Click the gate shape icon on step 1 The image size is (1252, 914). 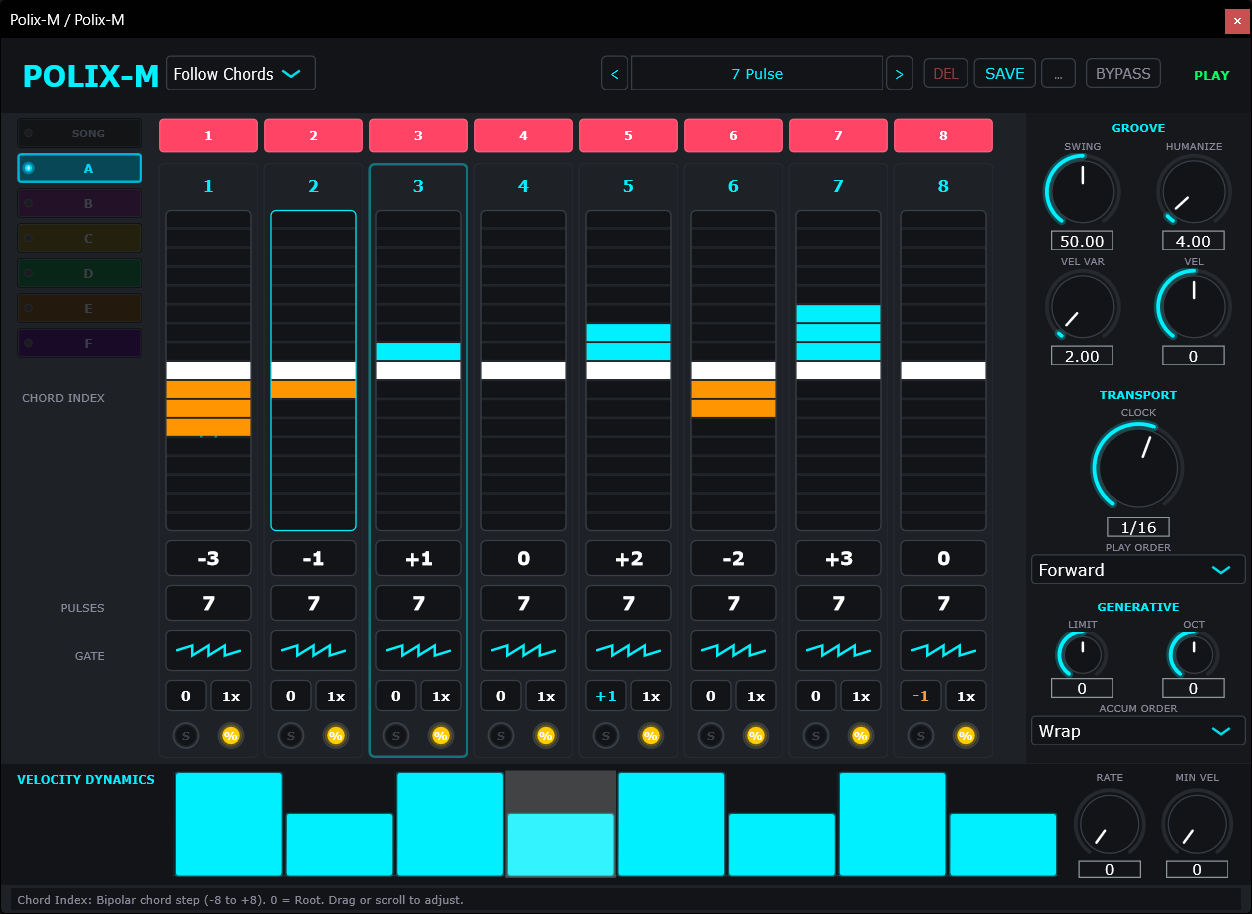[208, 650]
